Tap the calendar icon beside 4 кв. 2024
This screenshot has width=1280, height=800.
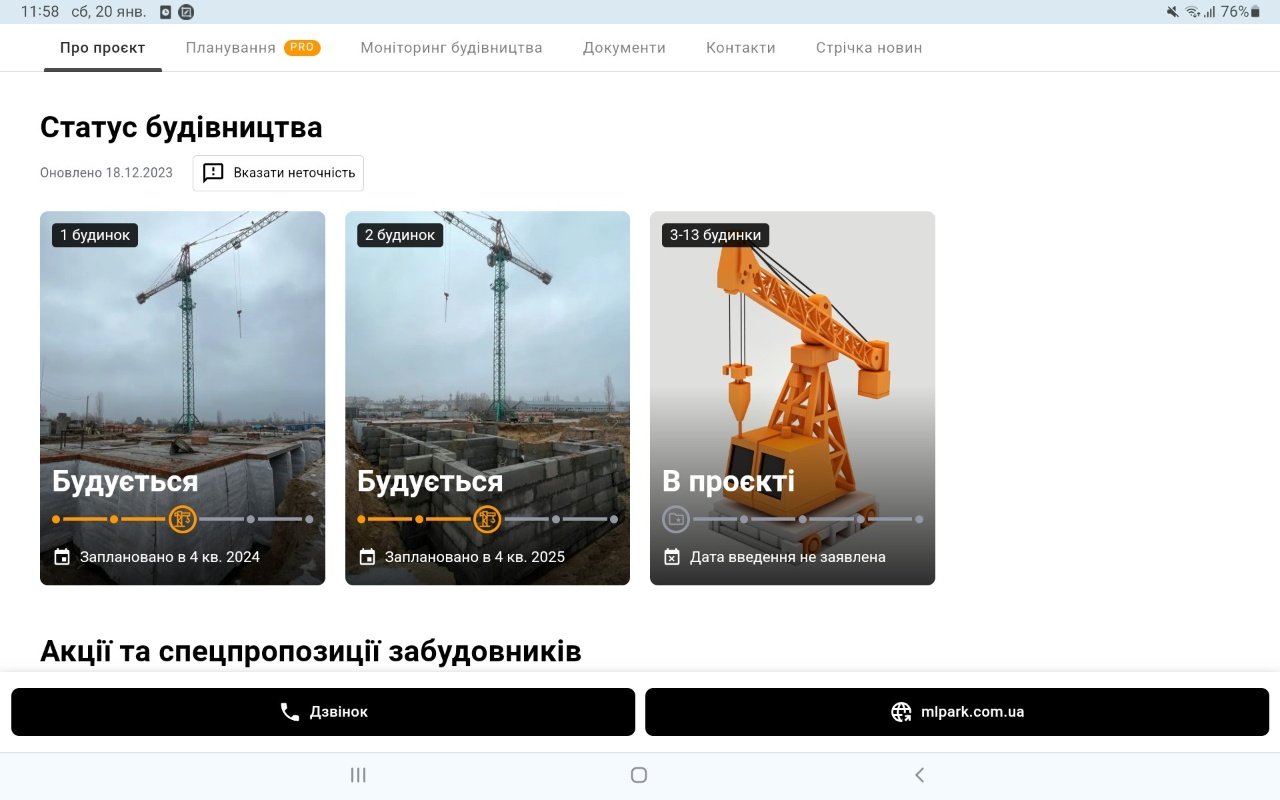click(x=62, y=557)
